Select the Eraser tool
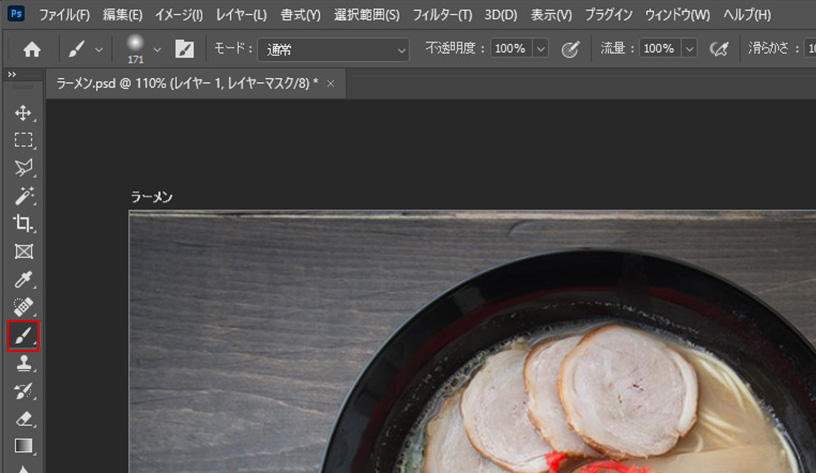The height and width of the screenshot is (473, 816). [23, 418]
